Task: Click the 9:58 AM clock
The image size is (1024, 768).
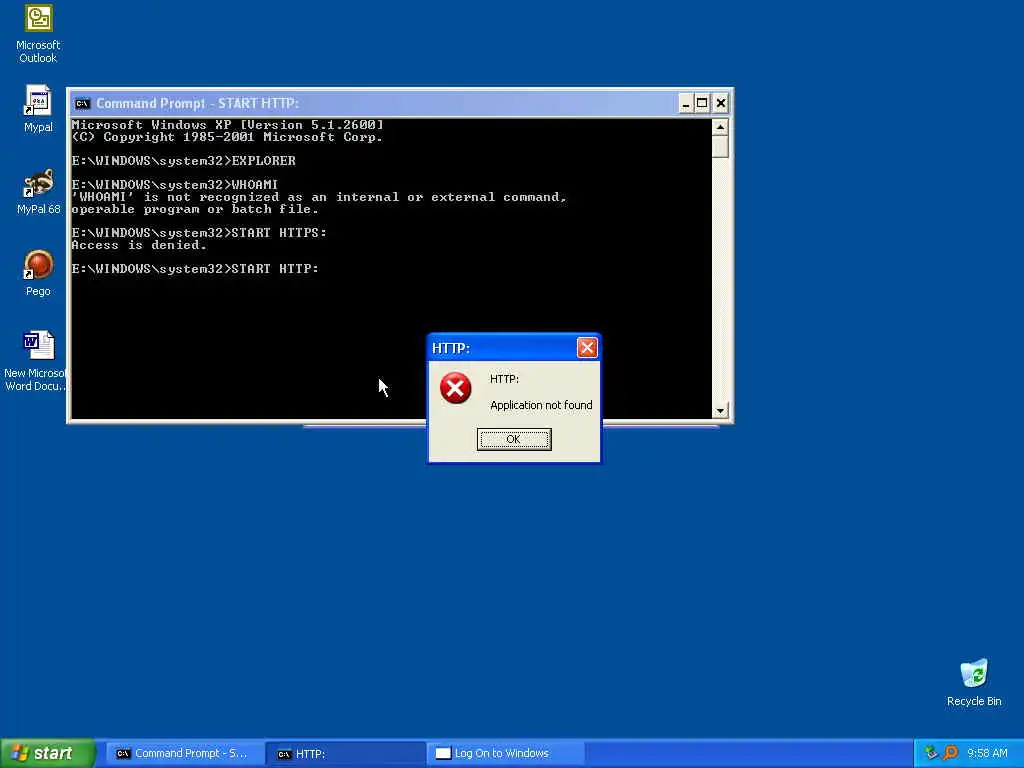Action: tap(987, 754)
